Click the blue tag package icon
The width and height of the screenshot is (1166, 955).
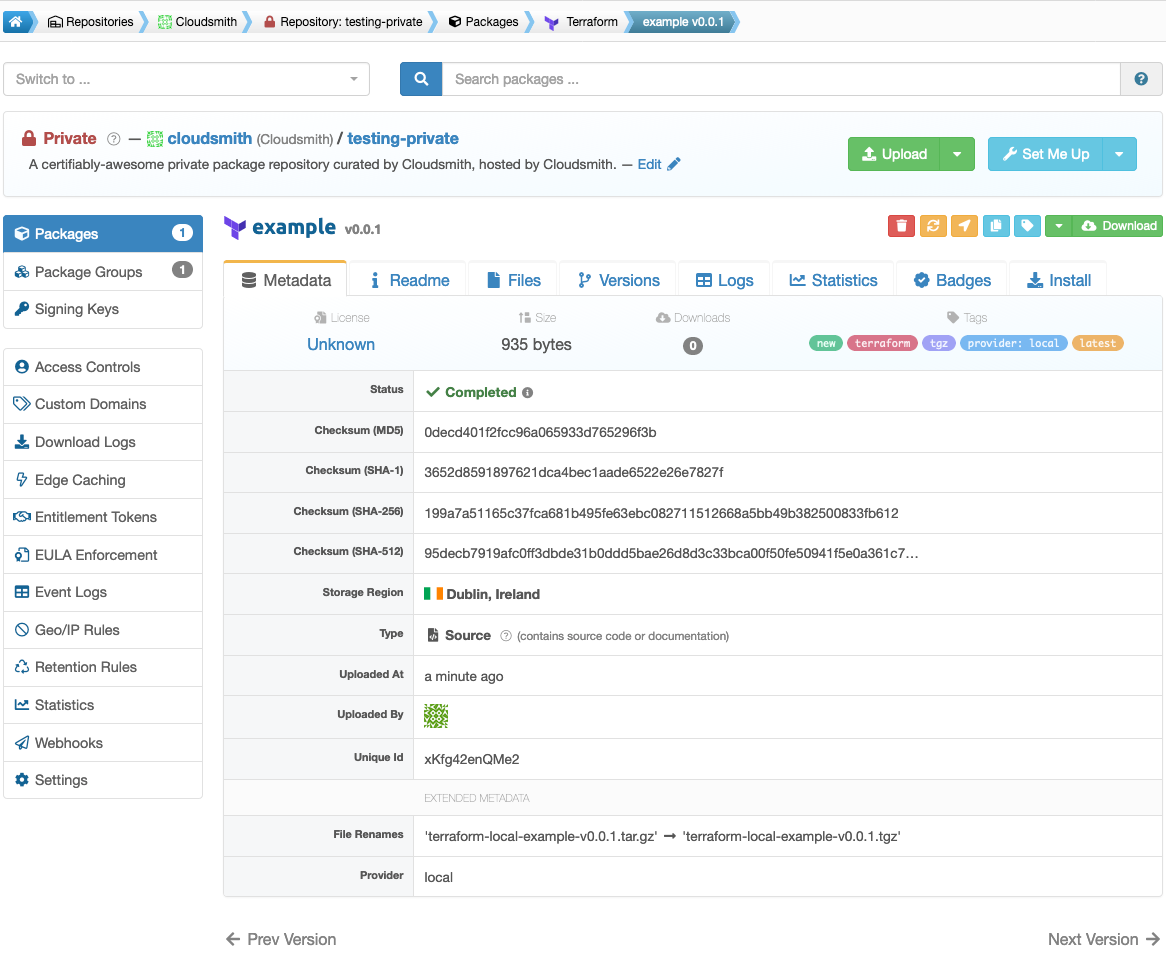1027,226
